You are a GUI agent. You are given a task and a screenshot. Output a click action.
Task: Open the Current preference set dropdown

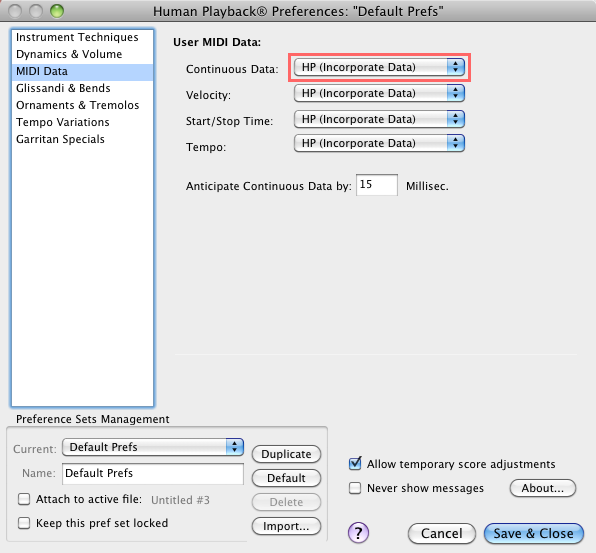click(x=153, y=447)
